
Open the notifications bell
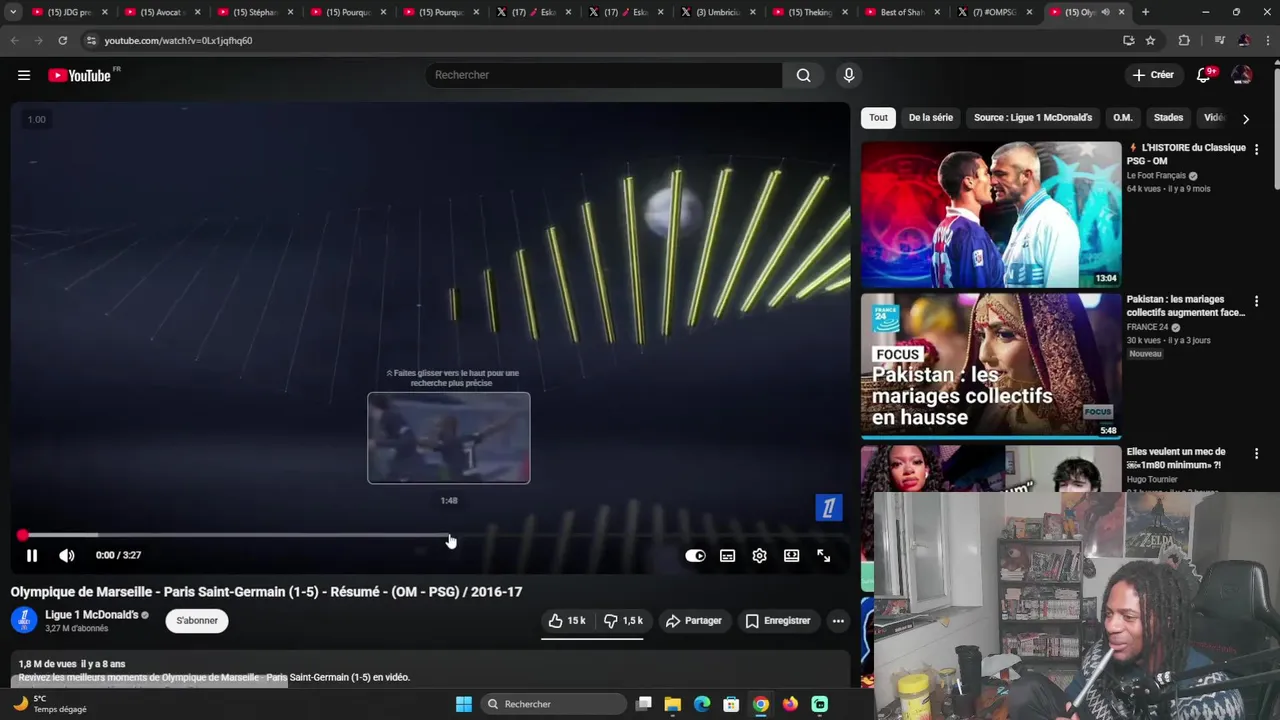point(1204,75)
